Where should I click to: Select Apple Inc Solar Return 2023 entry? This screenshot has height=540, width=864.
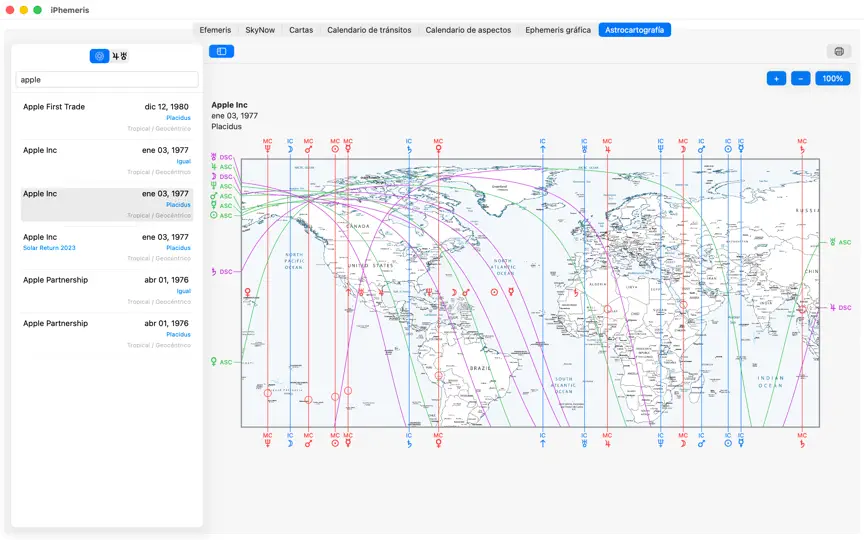point(107,247)
